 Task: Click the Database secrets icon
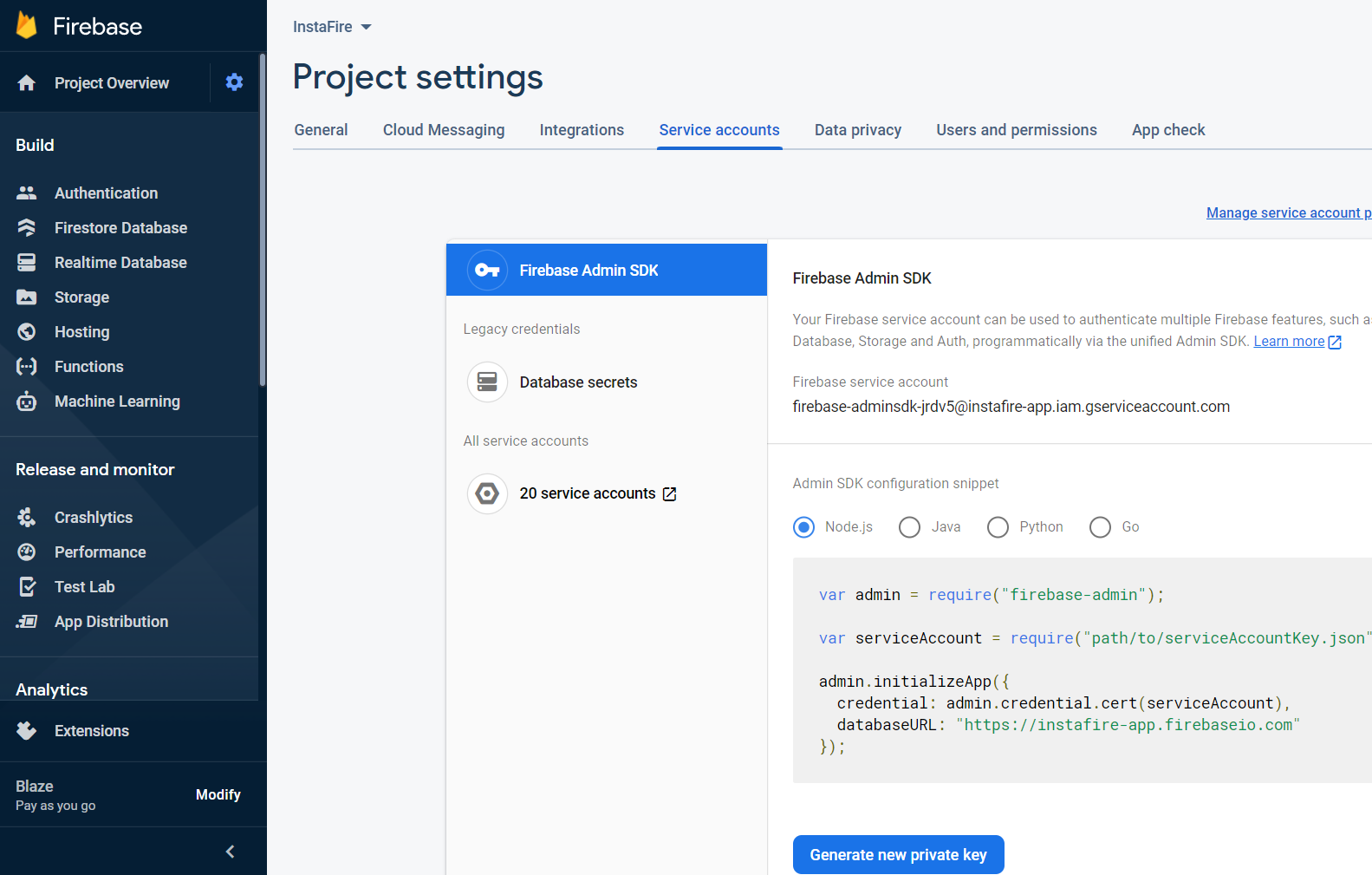pos(487,382)
